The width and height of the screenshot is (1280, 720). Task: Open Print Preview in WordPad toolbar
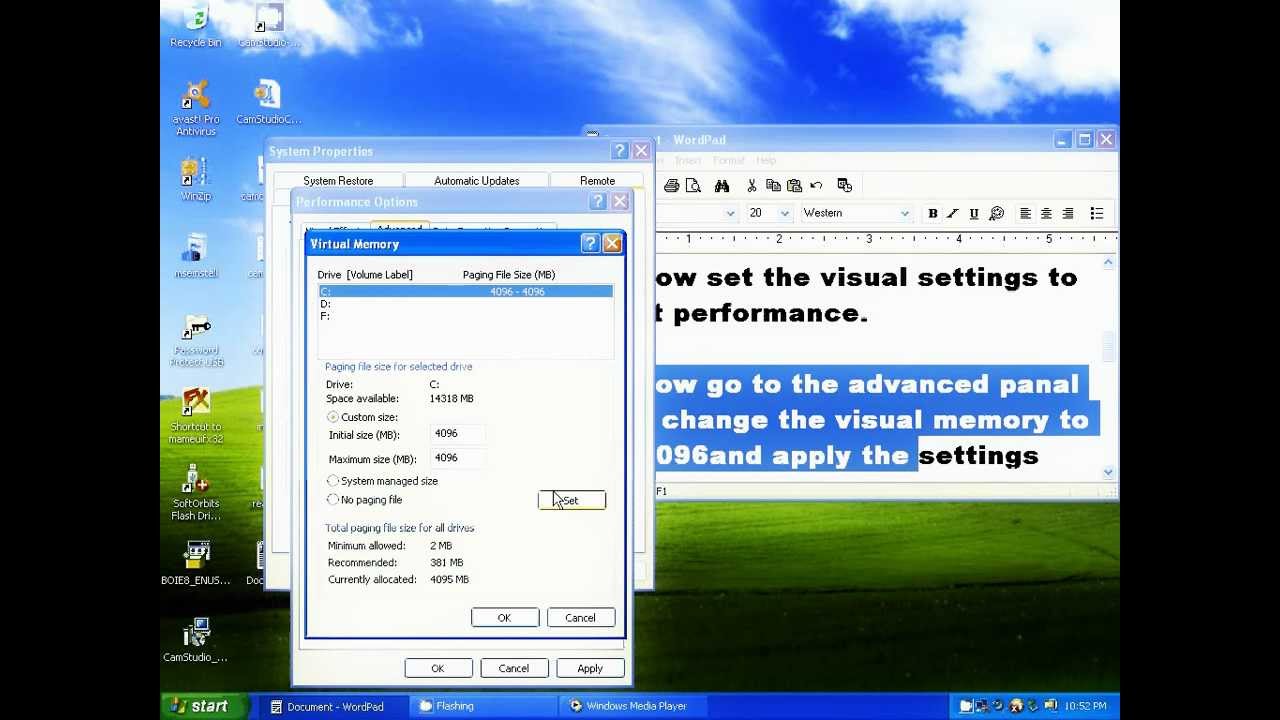pyautogui.click(x=693, y=186)
